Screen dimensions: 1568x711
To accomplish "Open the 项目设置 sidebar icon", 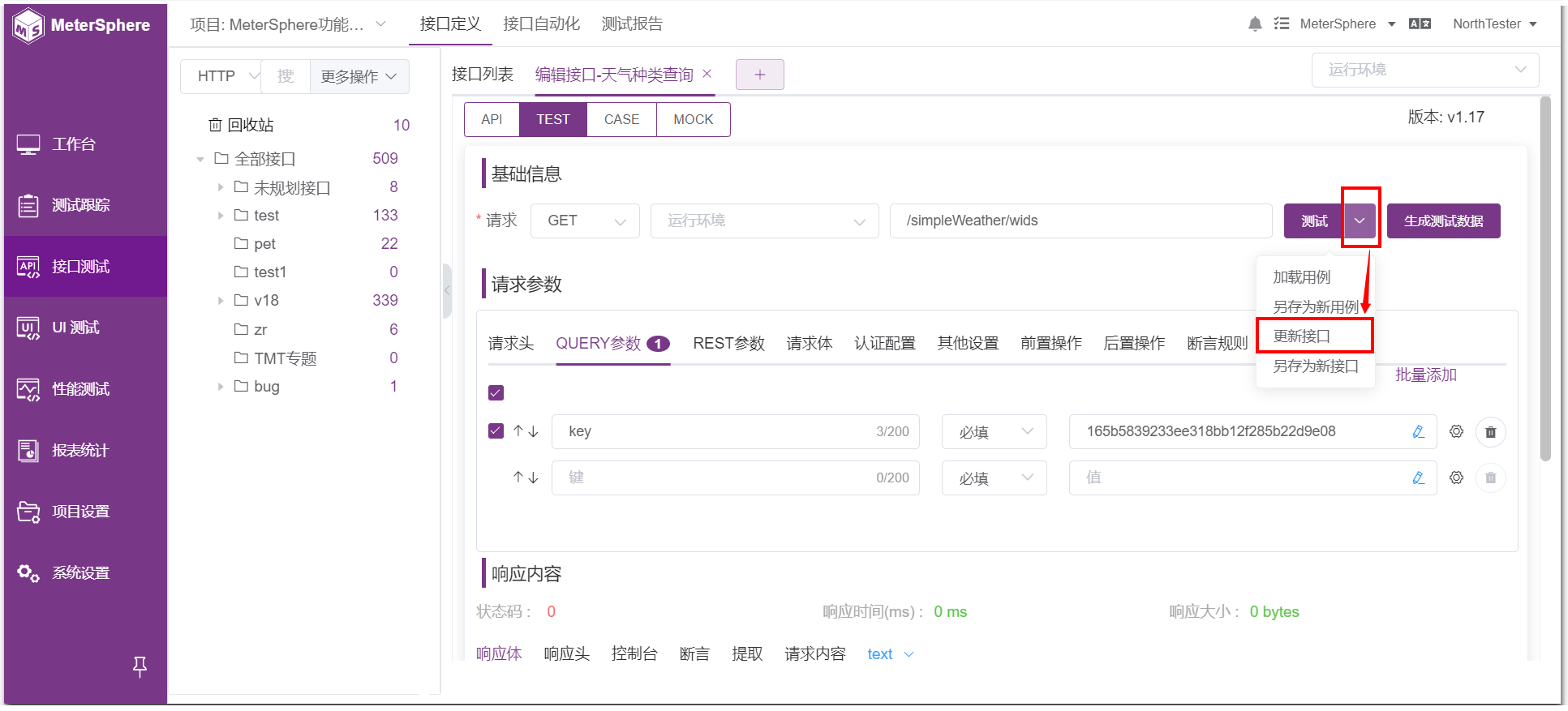I will pos(28,512).
